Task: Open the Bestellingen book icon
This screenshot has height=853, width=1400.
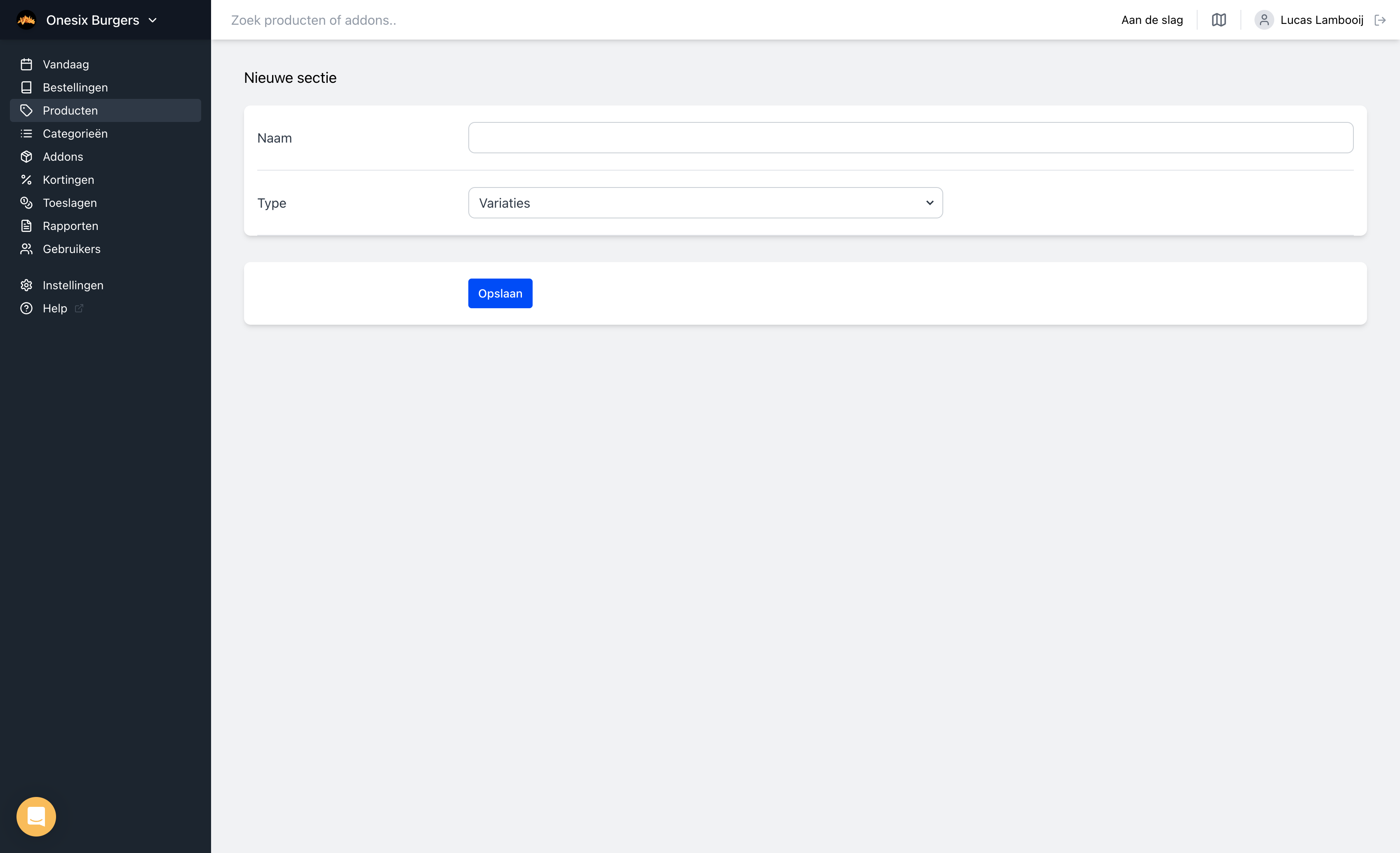Action: pyautogui.click(x=26, y=87)
